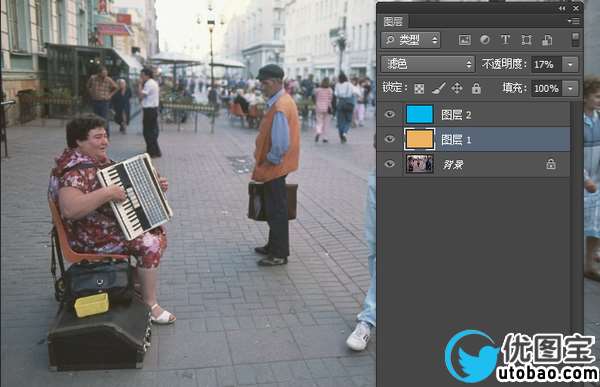This screenshot has width=600, height=387.
Task: Open the 不透明度 opacity slider arrow
Action: 570,65
